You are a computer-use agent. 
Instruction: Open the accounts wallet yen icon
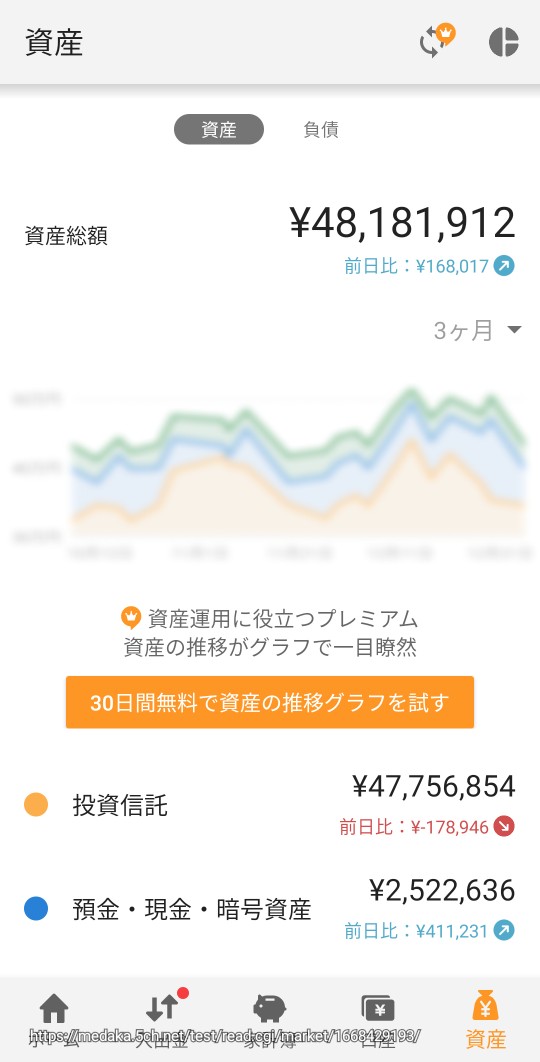[378, 1008]
